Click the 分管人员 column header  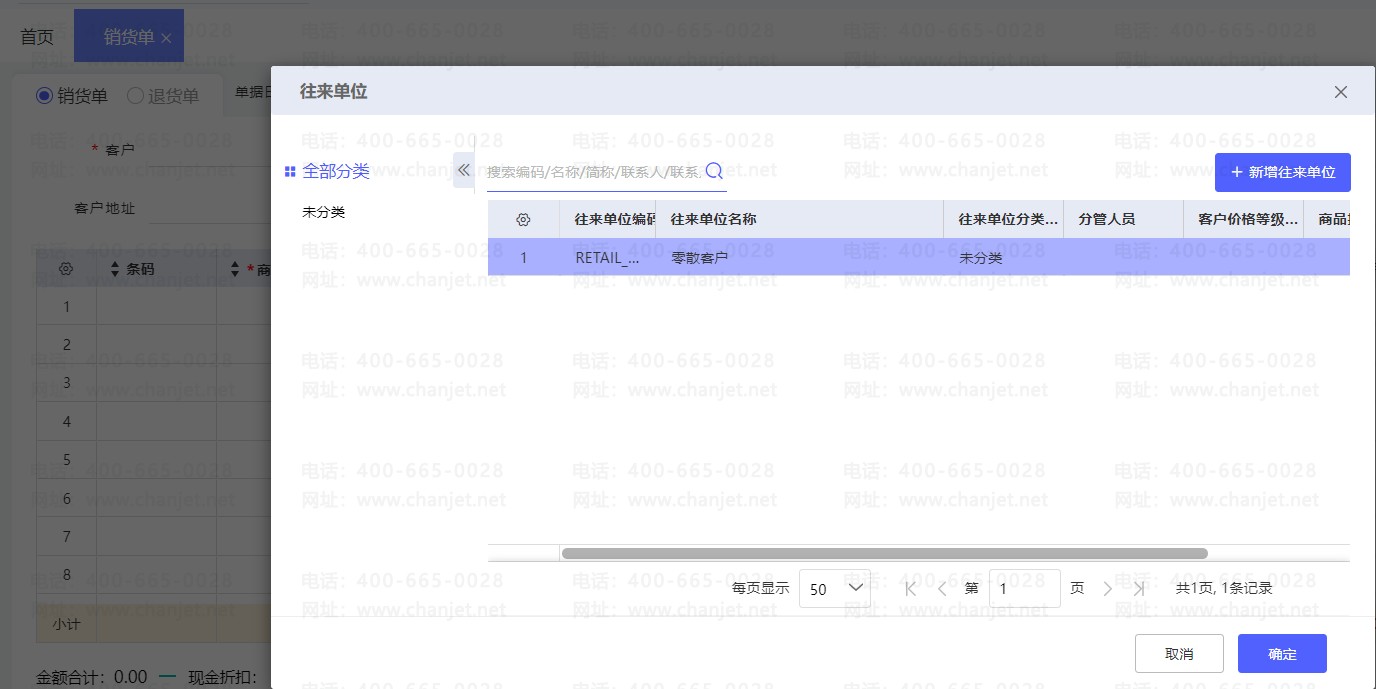pos(1124,219)
